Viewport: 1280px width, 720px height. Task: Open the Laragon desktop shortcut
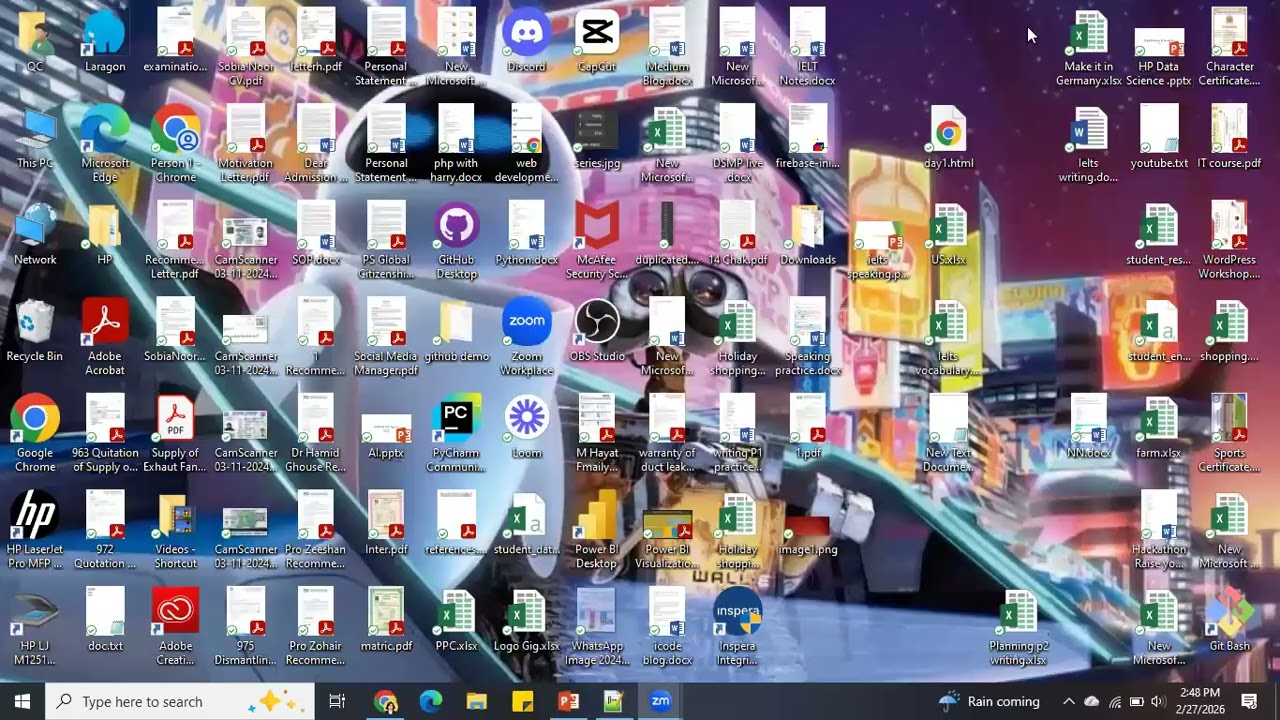tap(105, 42)
